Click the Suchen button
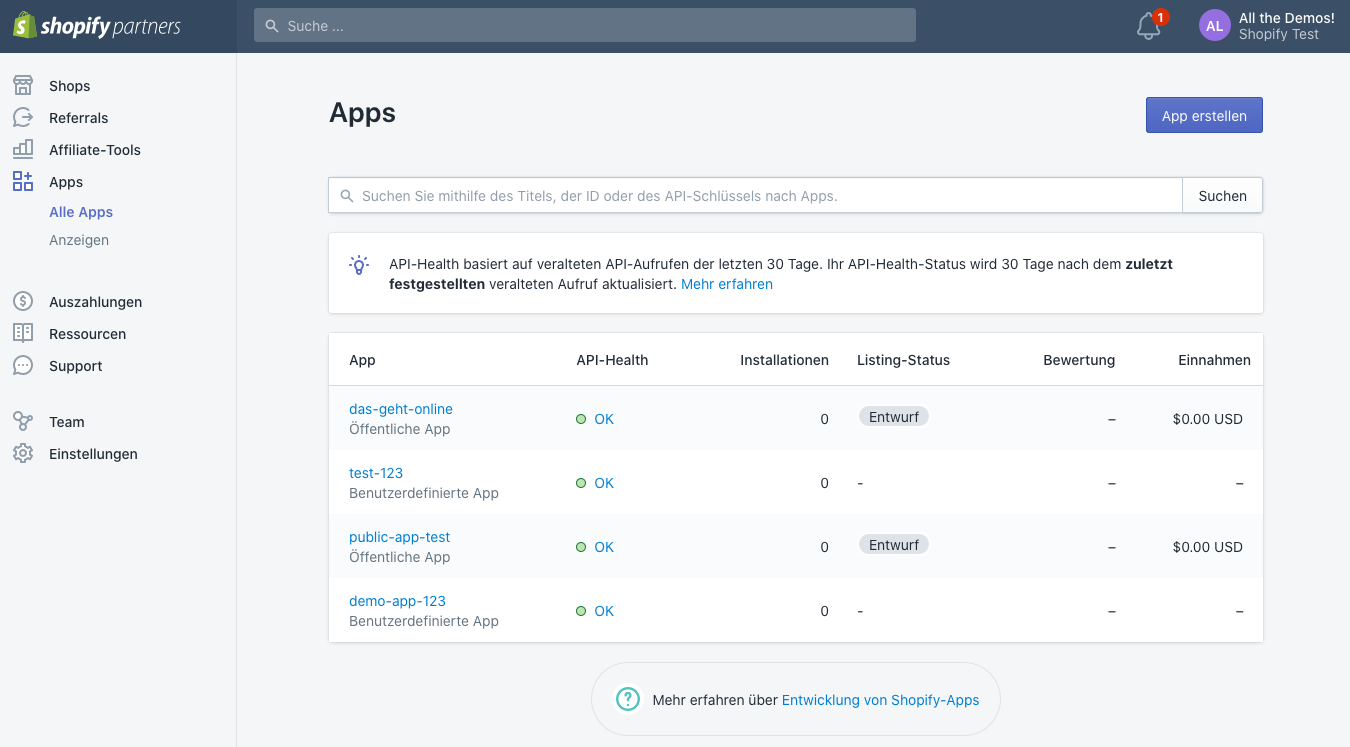Image resolution: width=1350 pixels, height=747 pixels. 1222,196
